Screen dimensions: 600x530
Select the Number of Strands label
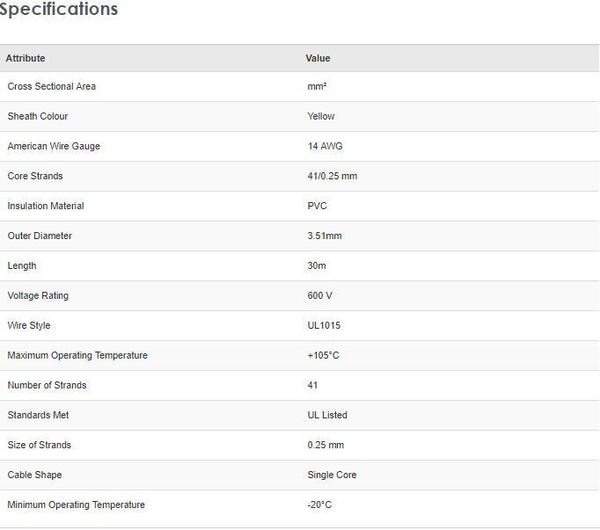(x=47, y=385)
